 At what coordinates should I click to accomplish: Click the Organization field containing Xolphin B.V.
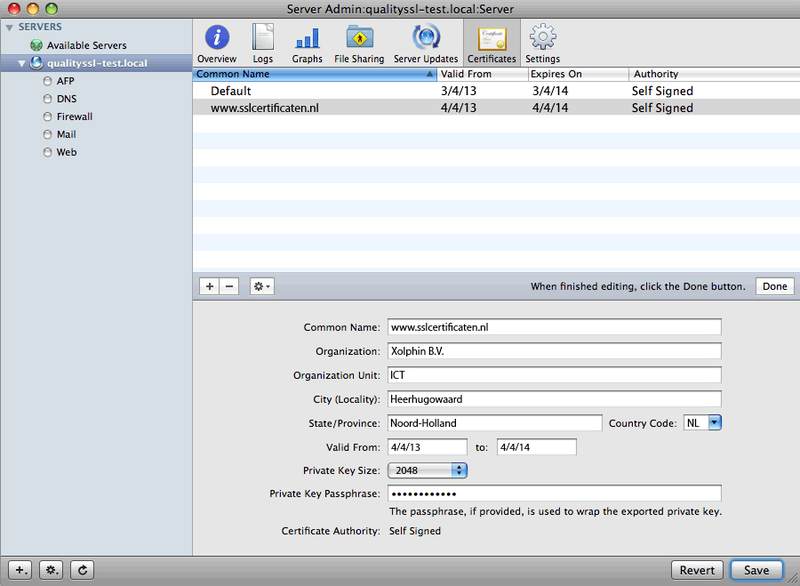[x=555, y=351]
